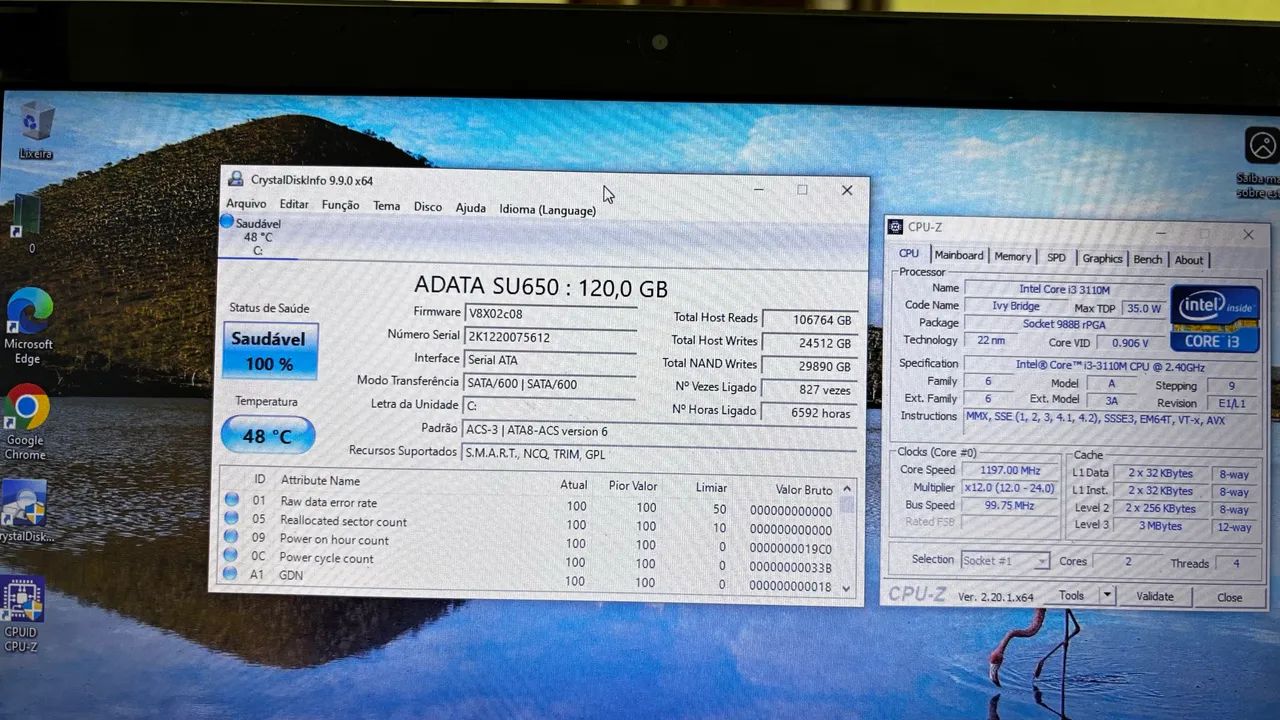Open the Idioma (Language) menu
The width and height of the screenshot is (1280, 720).
[548, 210]
